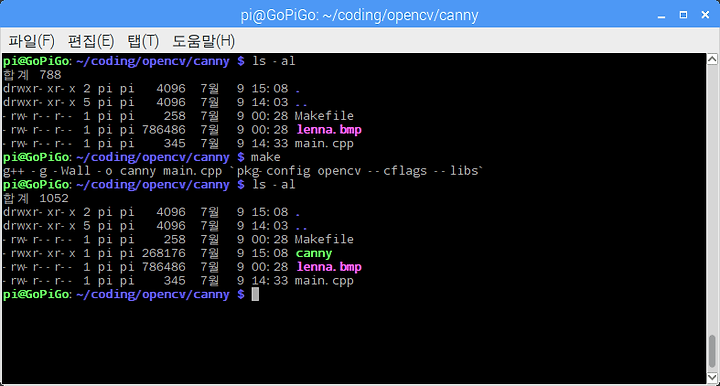Click the g++ compile command line
The image size is (720, 386).
tap(243, 171)
